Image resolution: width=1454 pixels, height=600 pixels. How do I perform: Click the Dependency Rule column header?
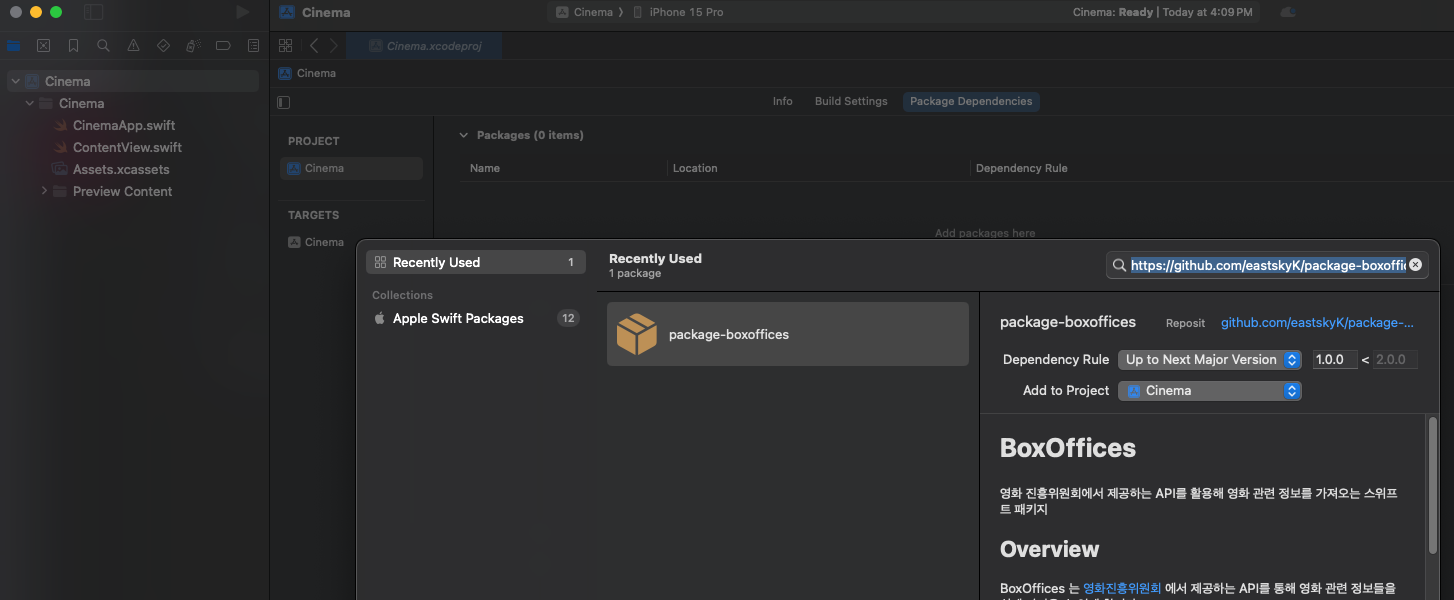tap(1022, 168)
